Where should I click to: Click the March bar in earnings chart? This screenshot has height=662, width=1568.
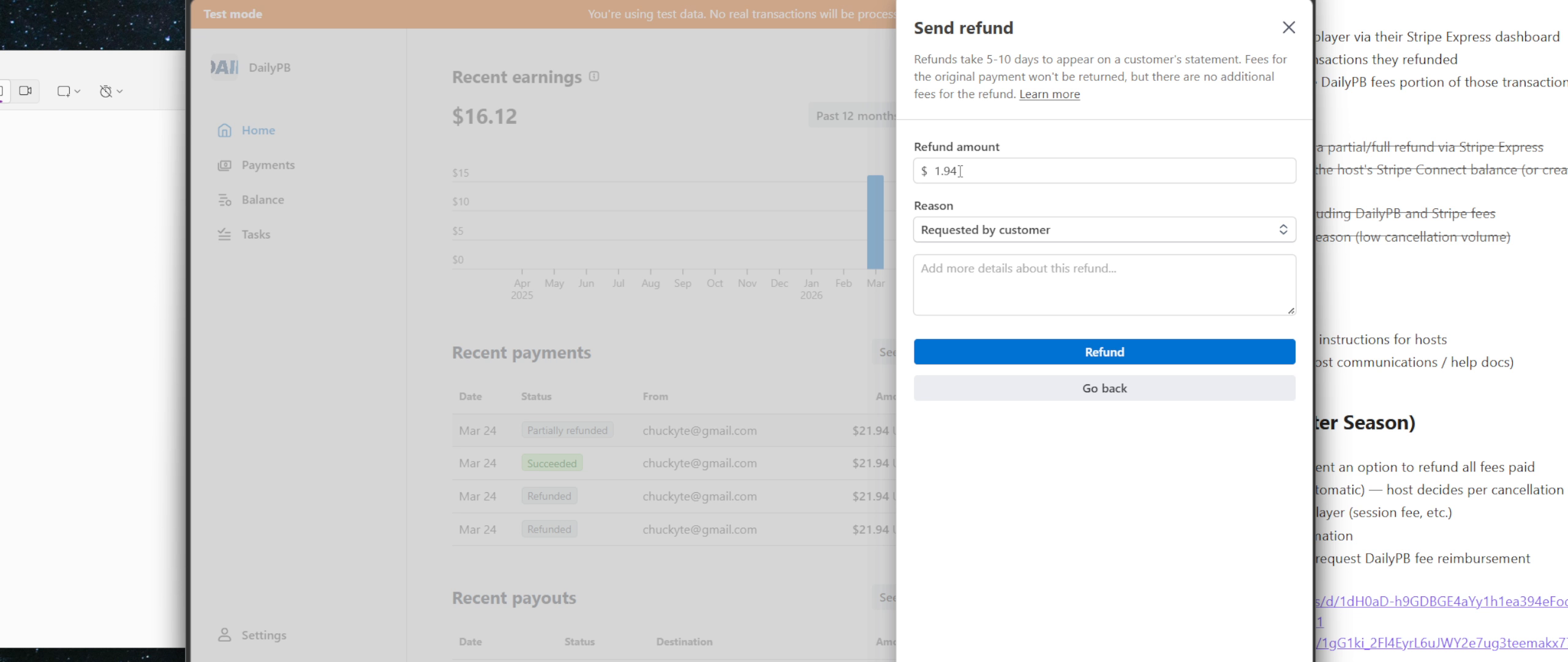[875, 222]
